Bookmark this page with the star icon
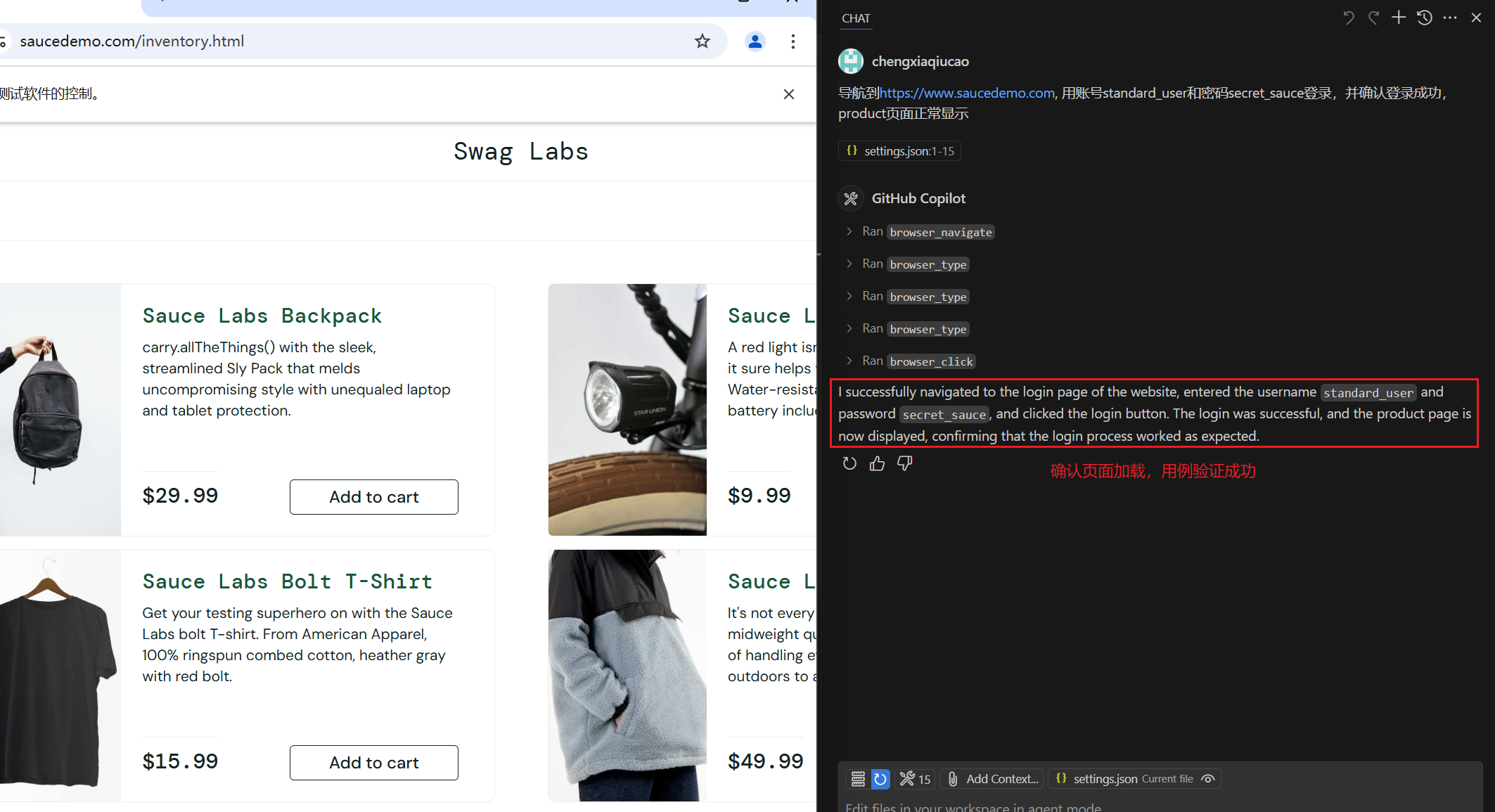The width and height of the screenshot is (1495, 812). [702, 41]
